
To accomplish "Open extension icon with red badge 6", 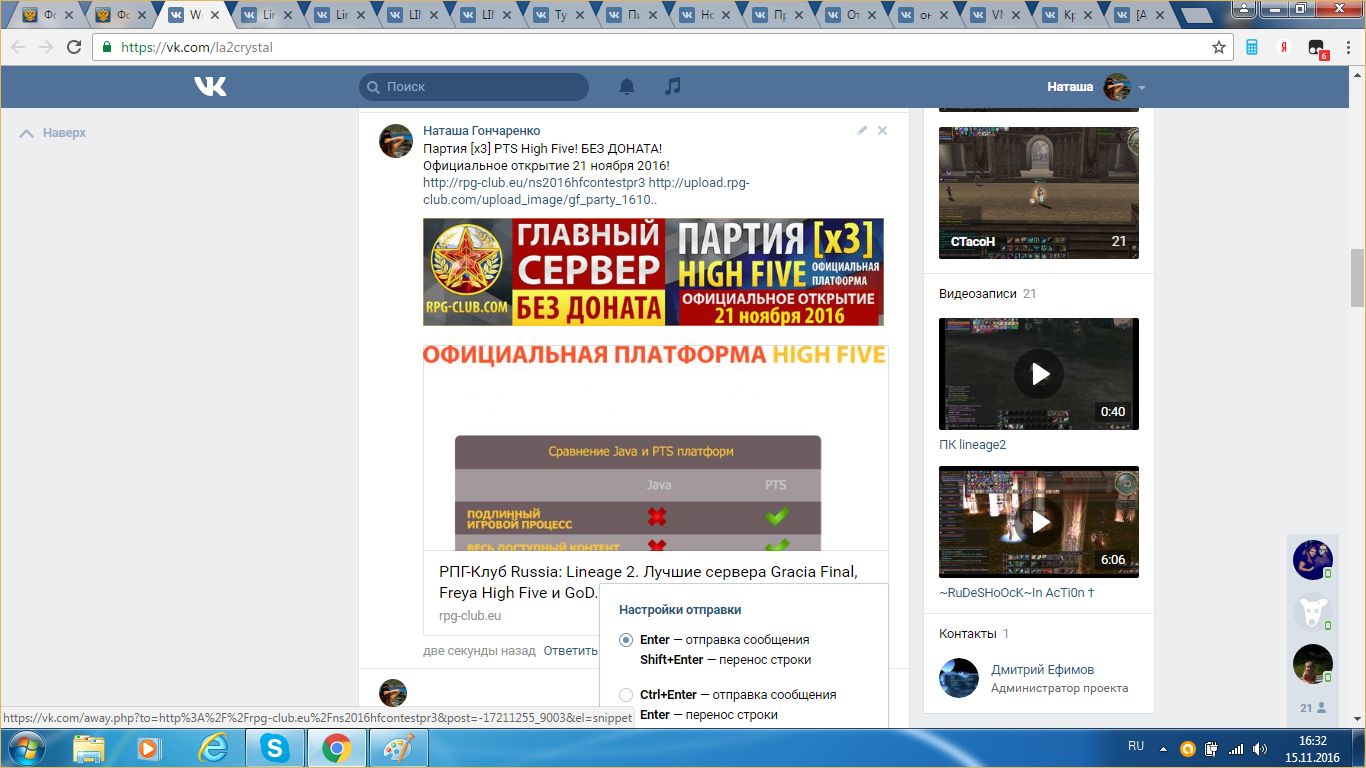I will (1317, 48).
